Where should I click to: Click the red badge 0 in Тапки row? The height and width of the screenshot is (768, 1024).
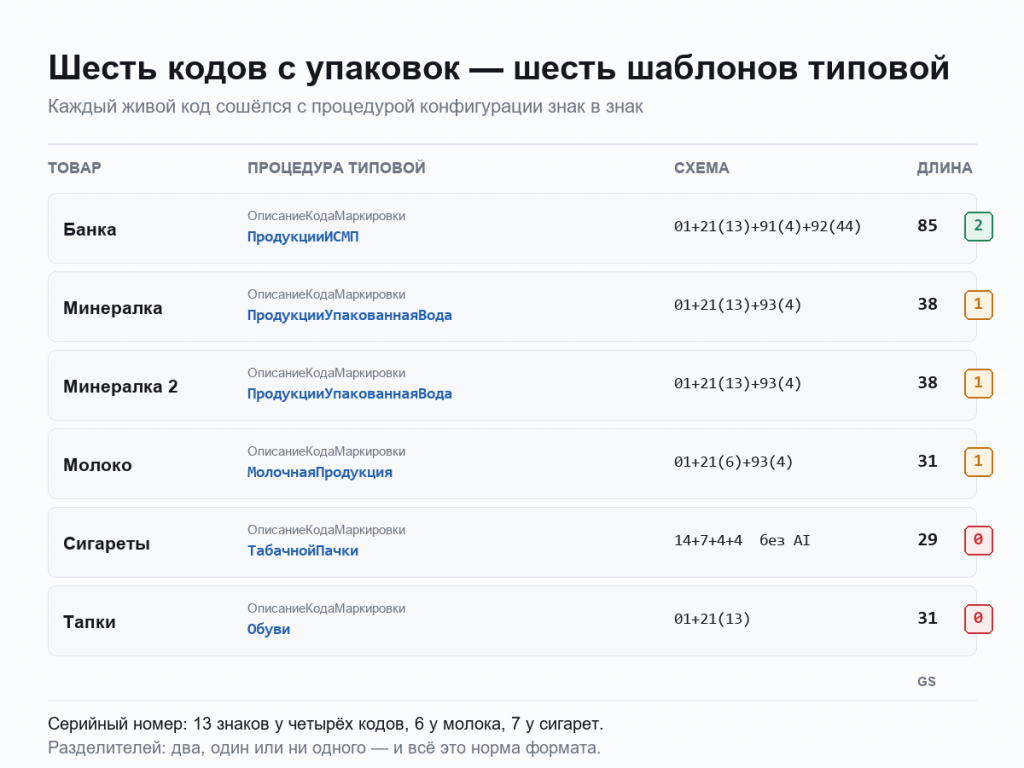click(978, 618)
